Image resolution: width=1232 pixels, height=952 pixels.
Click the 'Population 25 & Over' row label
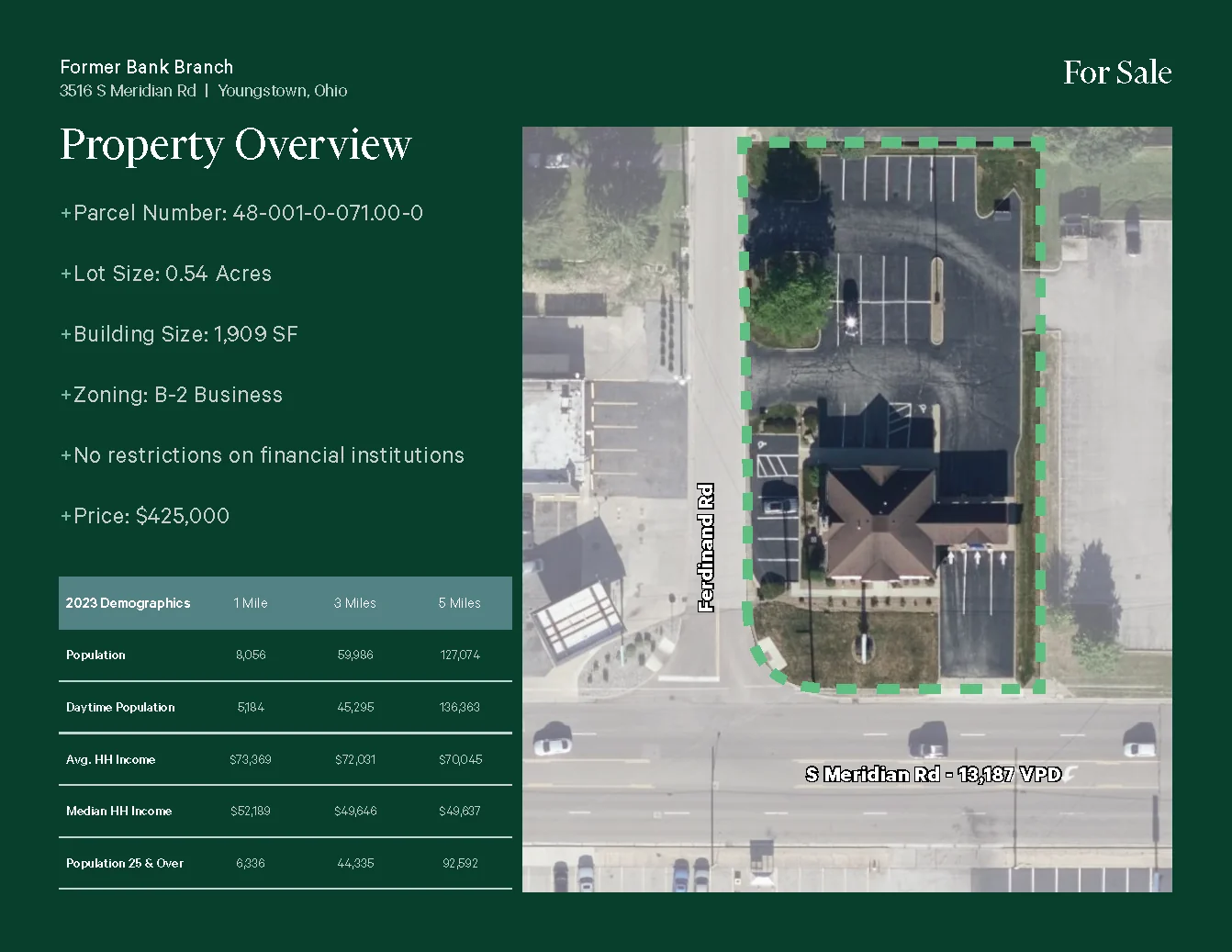[x=125, y=864]
